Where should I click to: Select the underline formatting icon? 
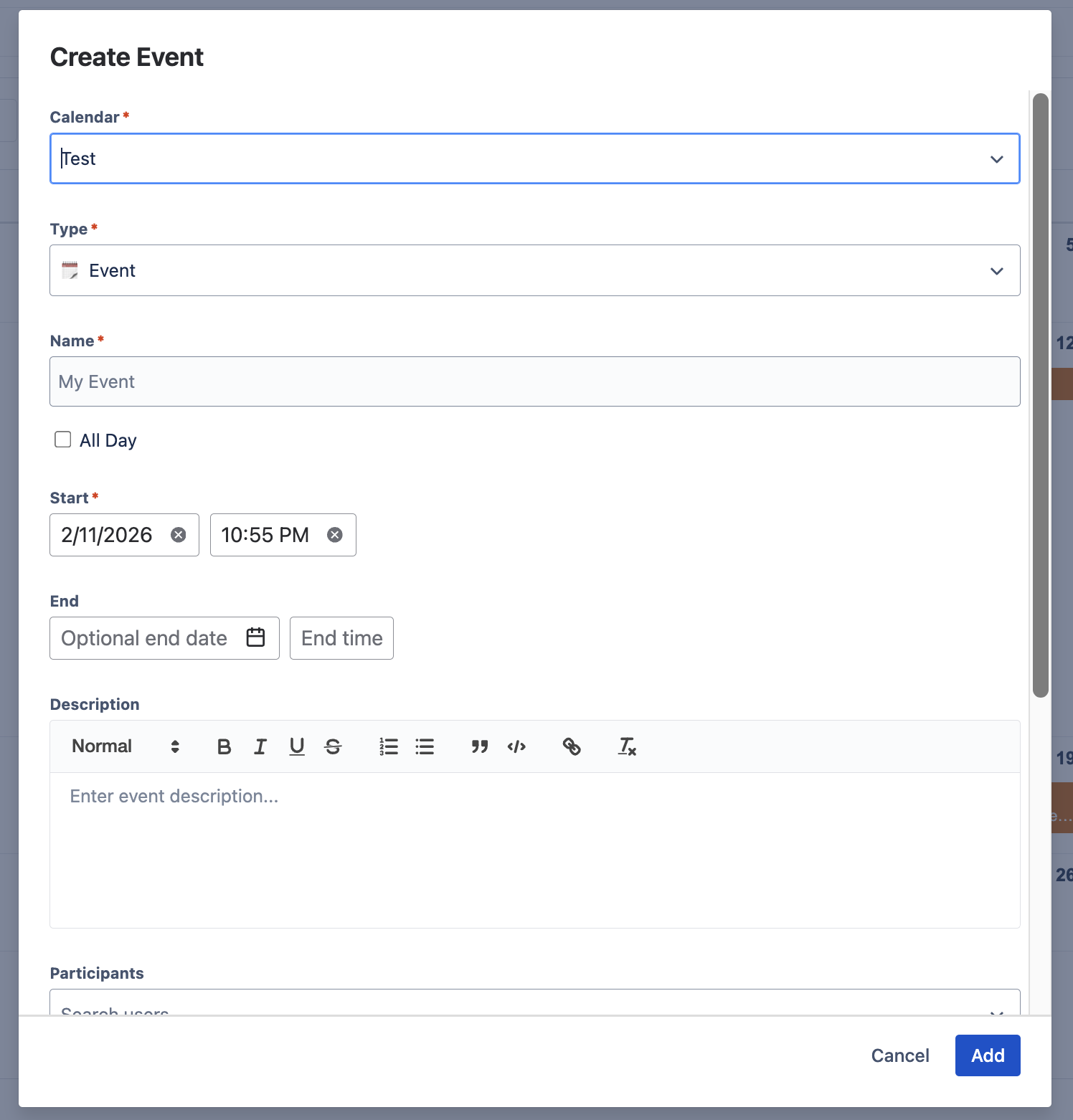coord(297,746)
